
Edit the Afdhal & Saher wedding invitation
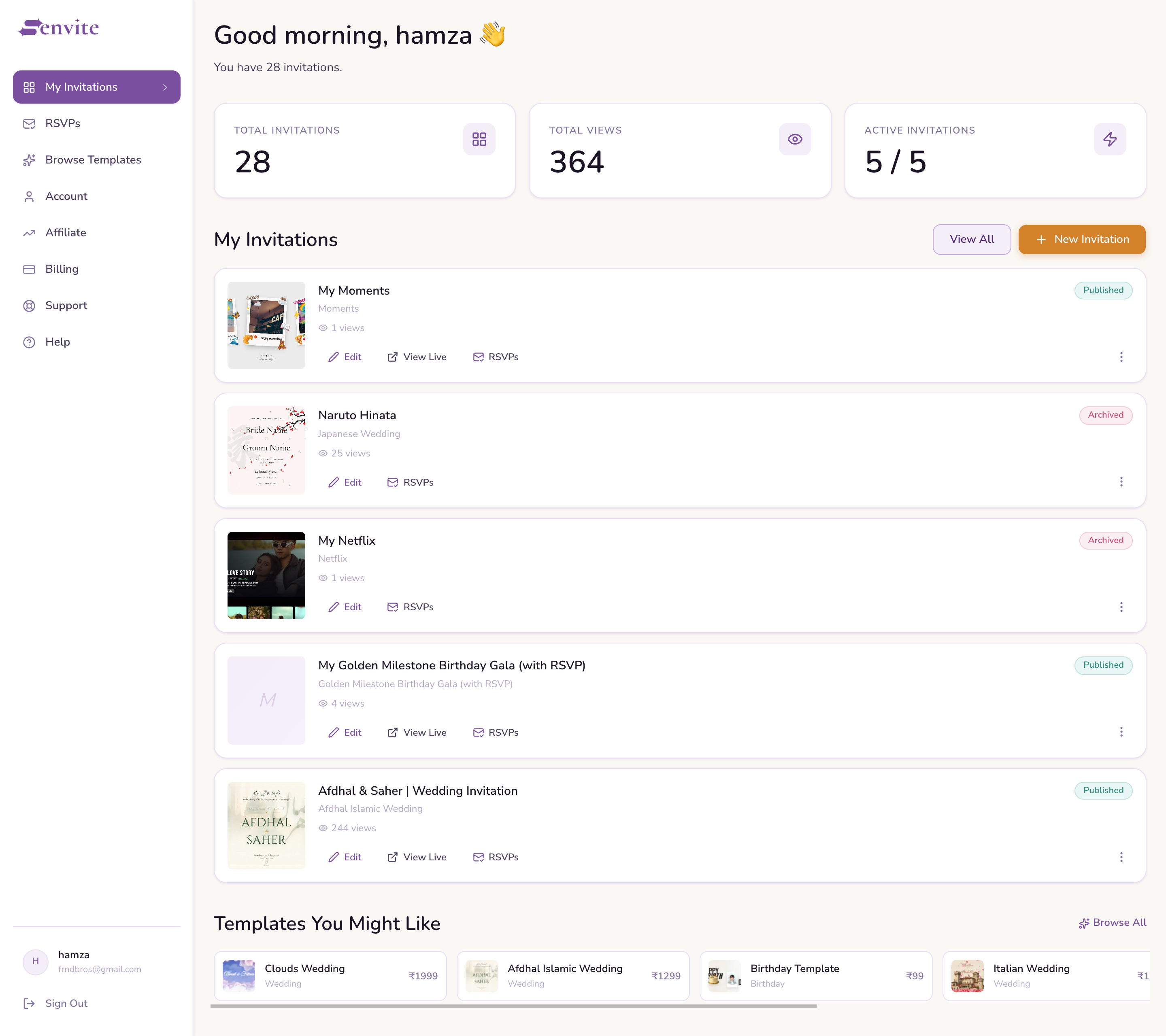345,858
